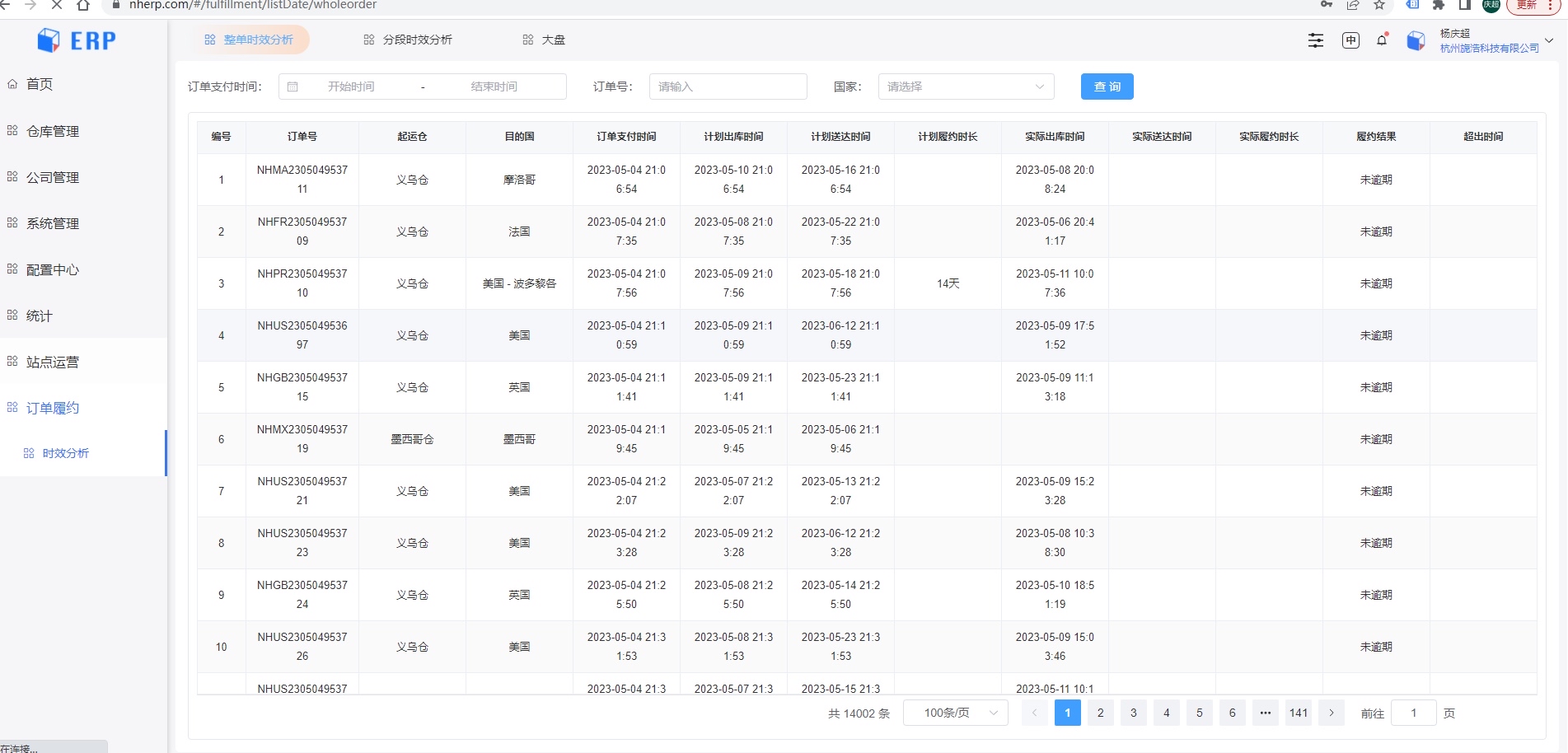The height and width of the screenshot is (753, 1568).
Task: Click the grid icon next to 订单履约
Action: click(x=12, y=407)
